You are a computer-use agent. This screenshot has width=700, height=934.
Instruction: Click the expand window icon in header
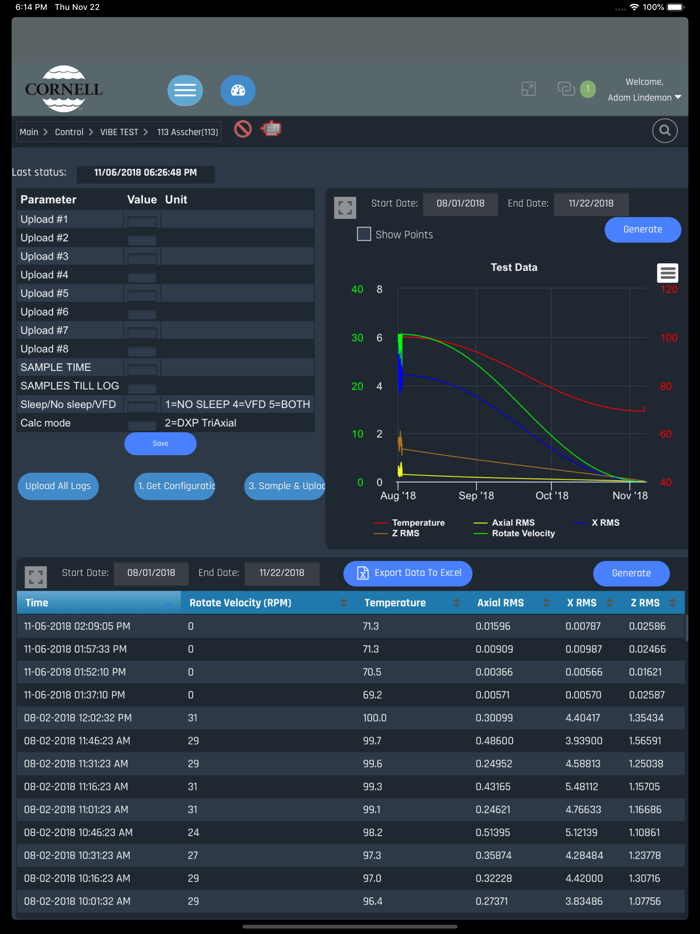coord(528,89)
